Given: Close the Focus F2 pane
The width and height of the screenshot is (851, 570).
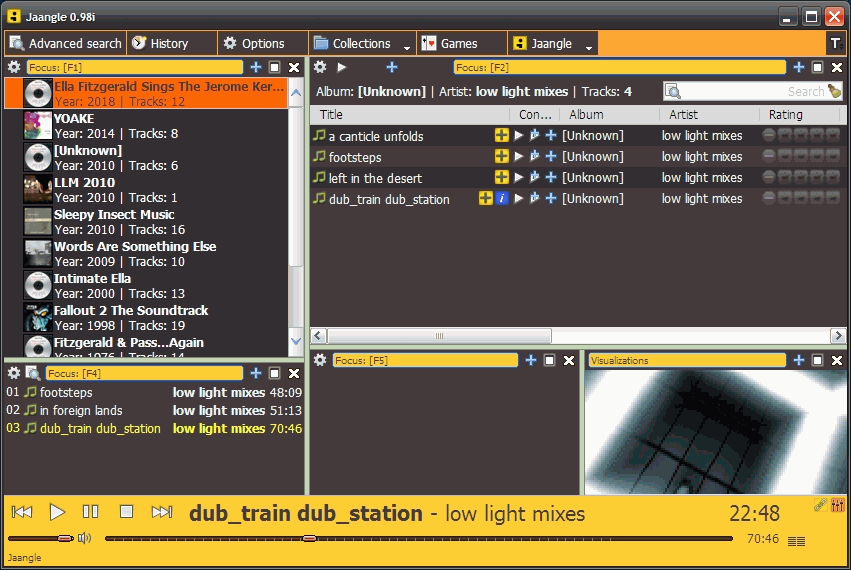Looking at the screenshot, I should coord(837,67).
